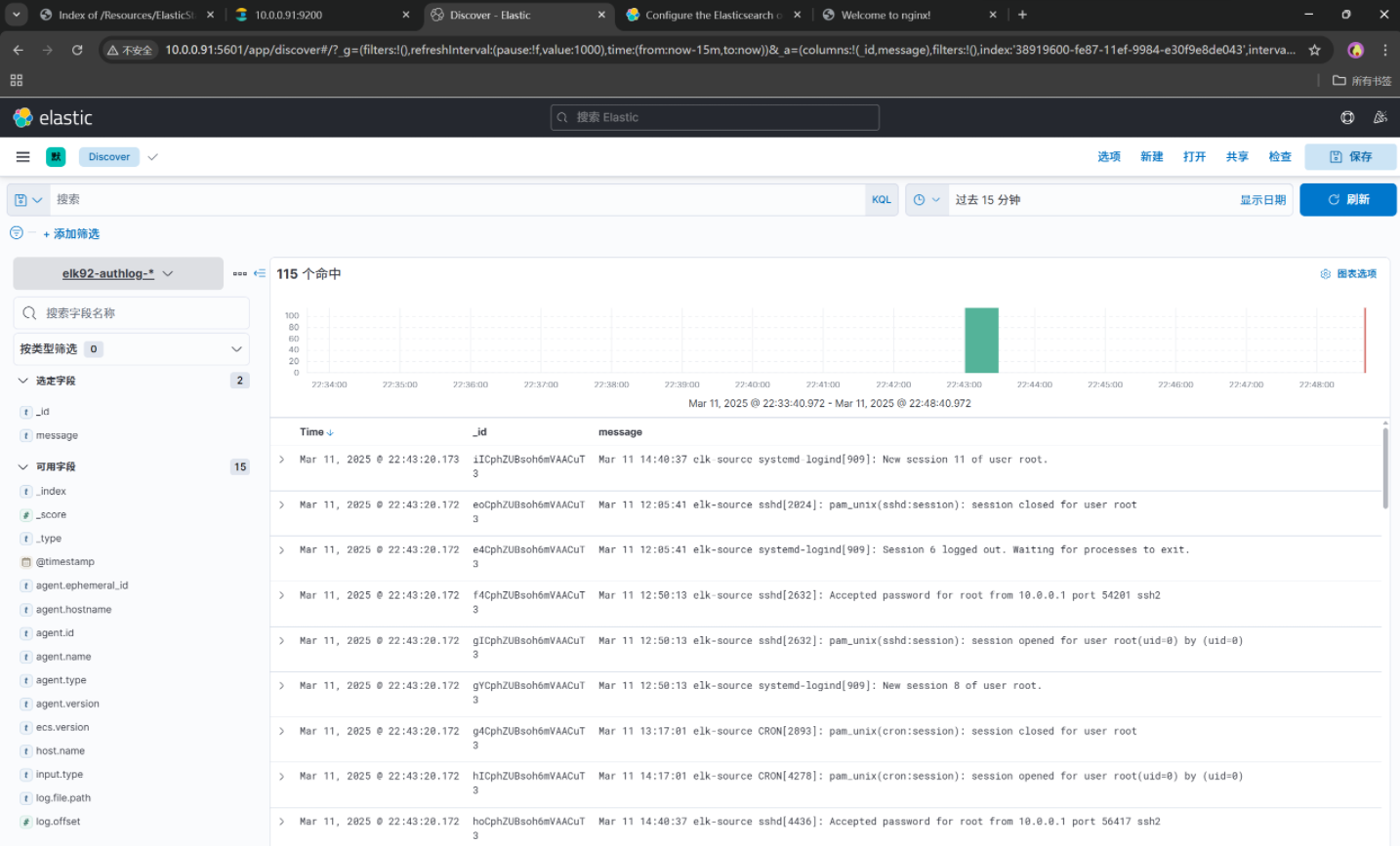
Task: Expand the elk92-authlog-* index pattern dropdown
Action: (x=118, y=274)
